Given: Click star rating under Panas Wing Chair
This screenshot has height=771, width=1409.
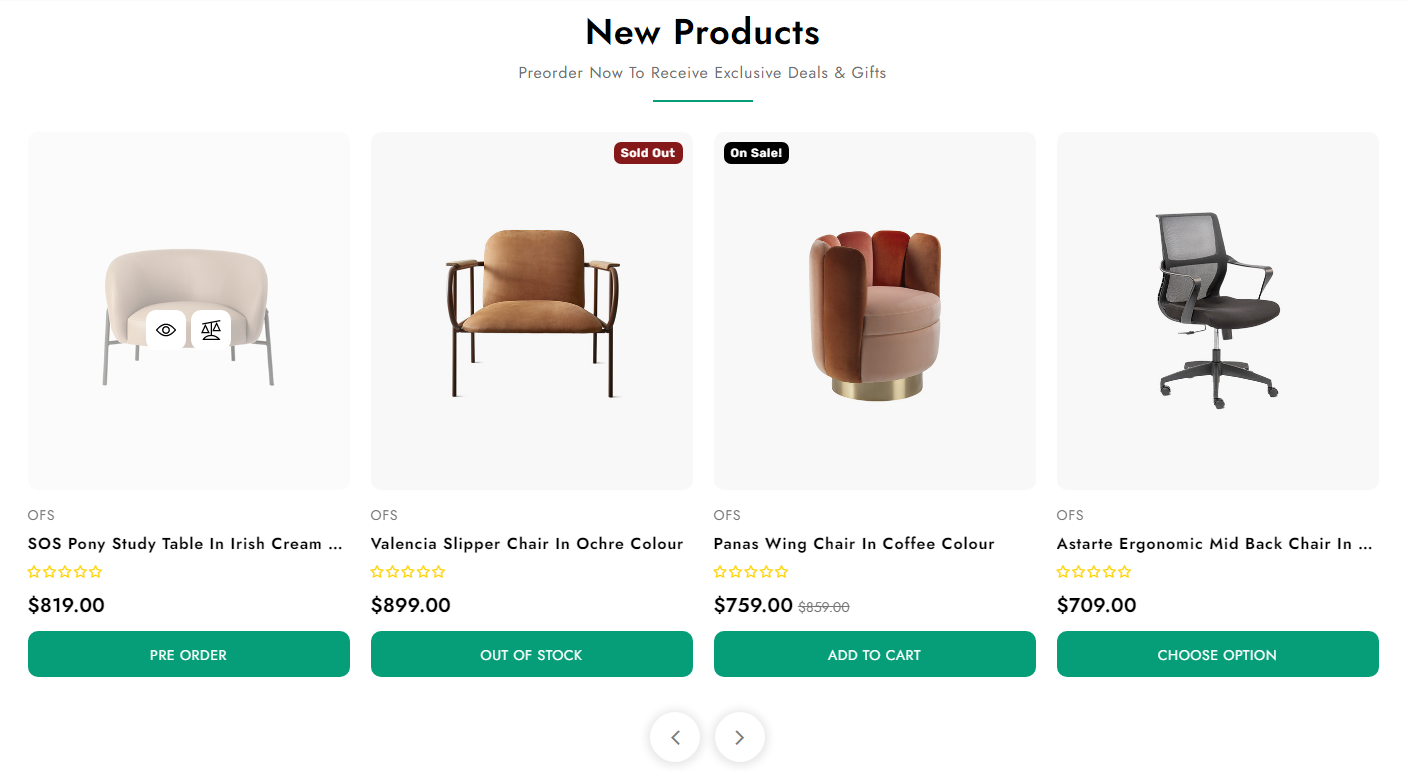Looking at the screenshot, I should click(751, 572).
